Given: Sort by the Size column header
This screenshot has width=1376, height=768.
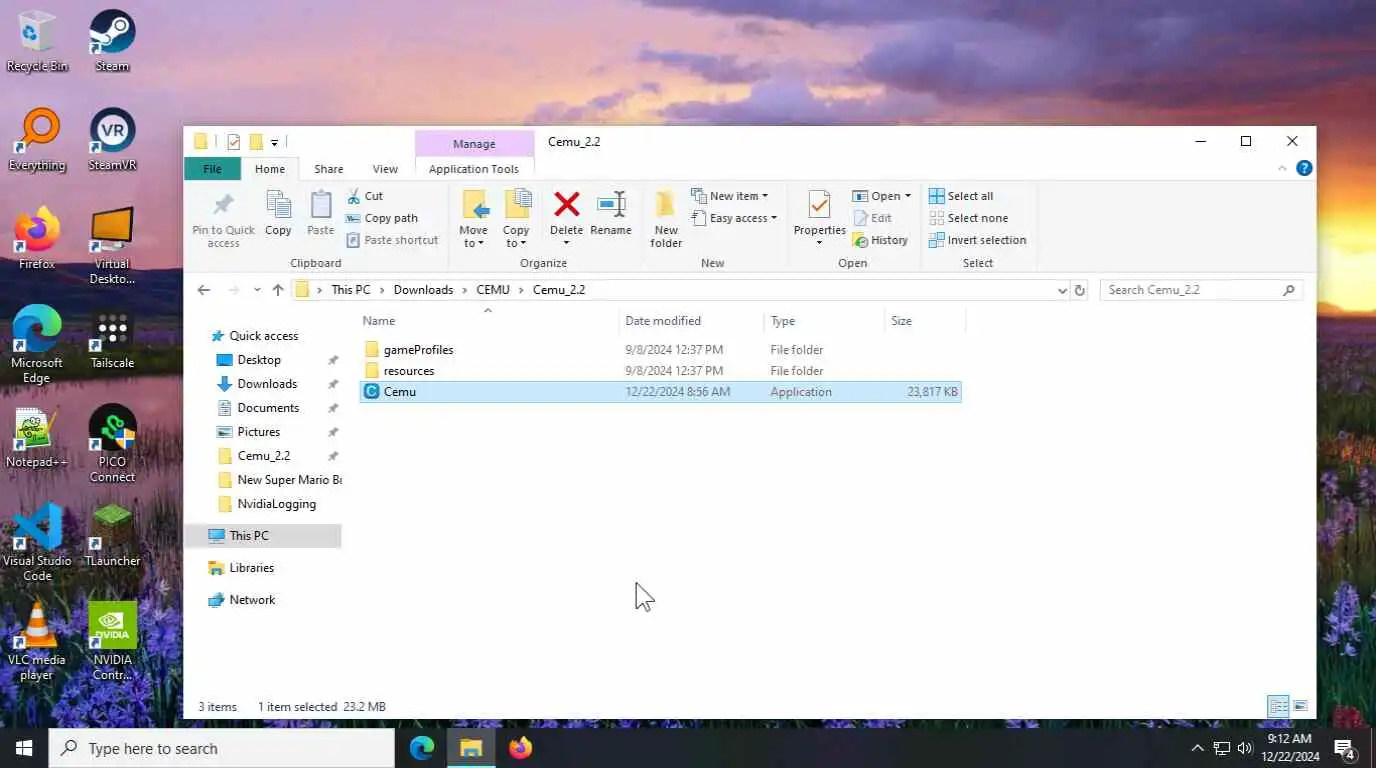Looking at the screenshot, I should click(x=925, y=321).
